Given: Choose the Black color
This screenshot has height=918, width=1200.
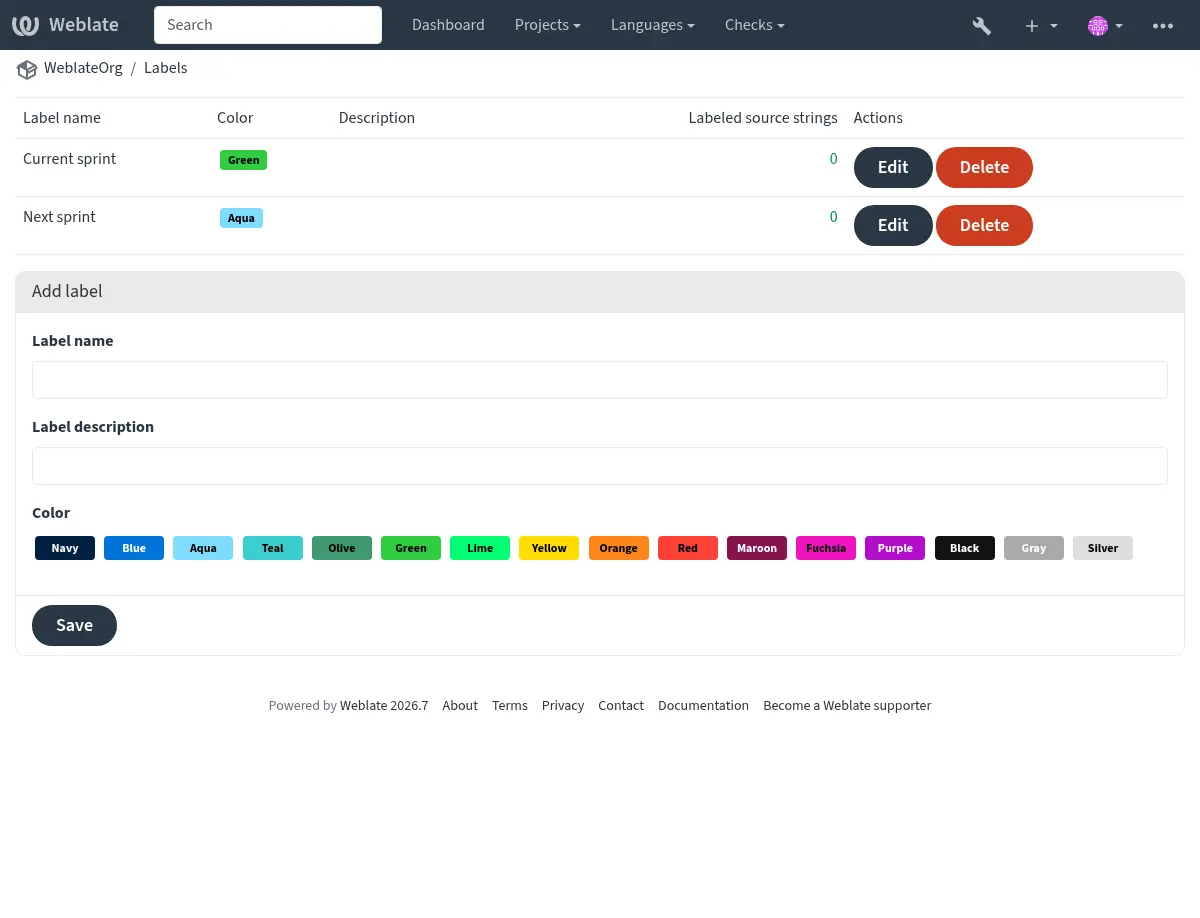Looking at the screenshot, I should point(965,548).
